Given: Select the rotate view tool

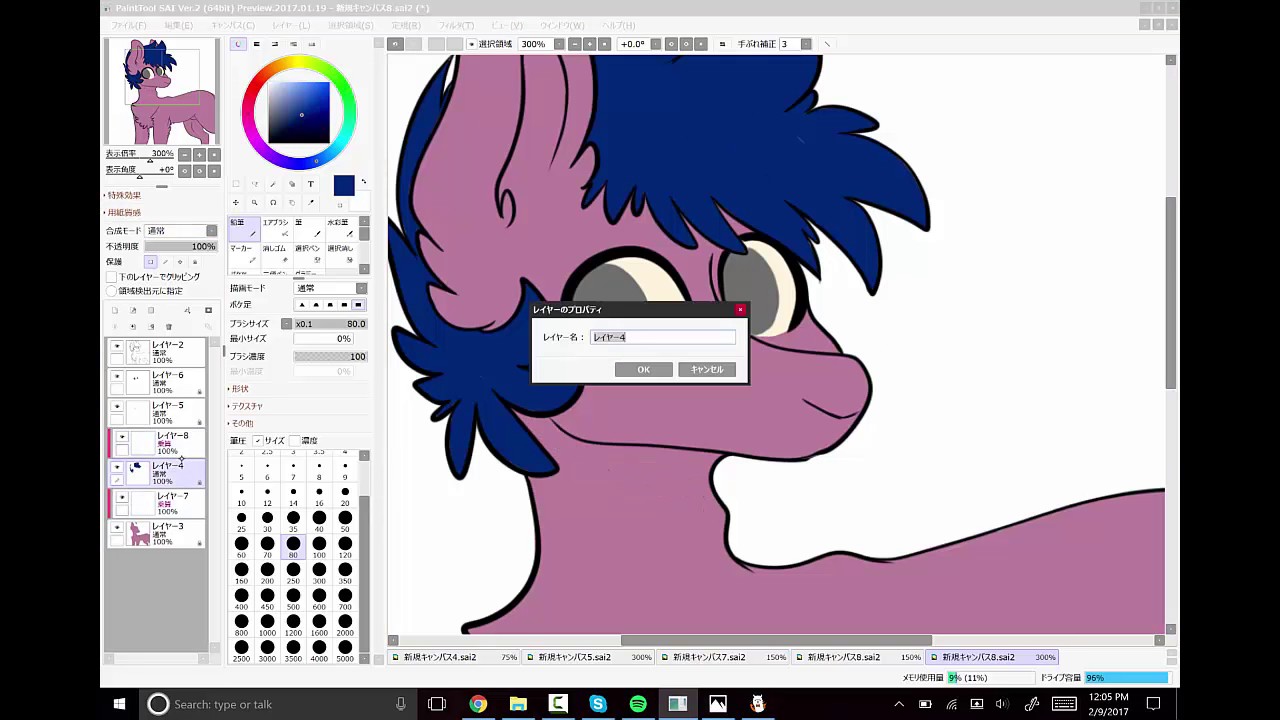Looking at the screenshot, I should (x=273, y=202).
